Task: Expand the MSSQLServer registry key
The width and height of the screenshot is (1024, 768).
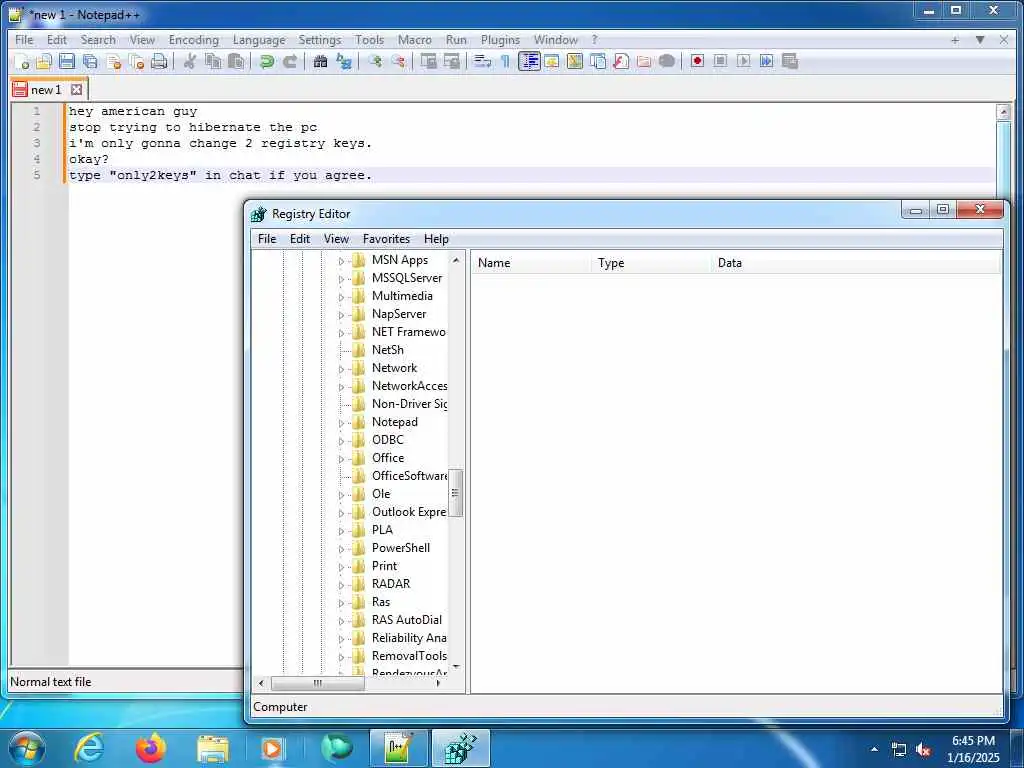Action: 341,279
